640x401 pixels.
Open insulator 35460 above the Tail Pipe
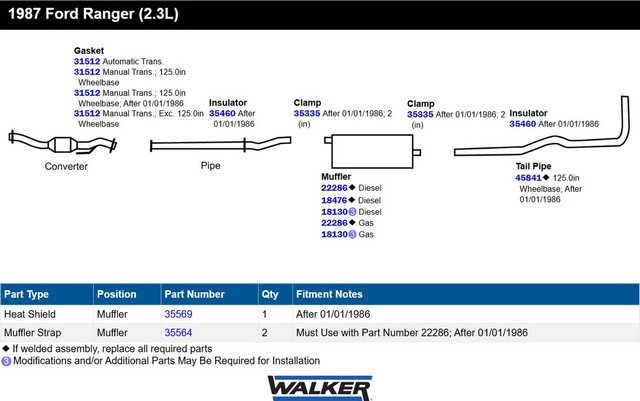tap(522, 124)
